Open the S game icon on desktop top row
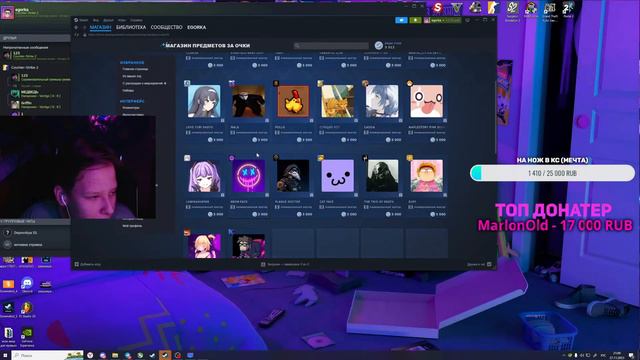640x360 pixels. click(x=438, y=8)
